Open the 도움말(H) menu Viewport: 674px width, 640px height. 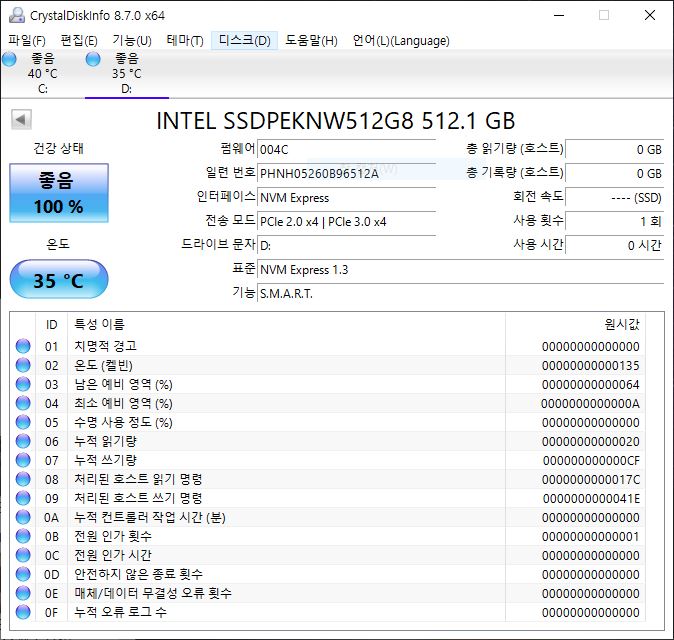[312, 41]
